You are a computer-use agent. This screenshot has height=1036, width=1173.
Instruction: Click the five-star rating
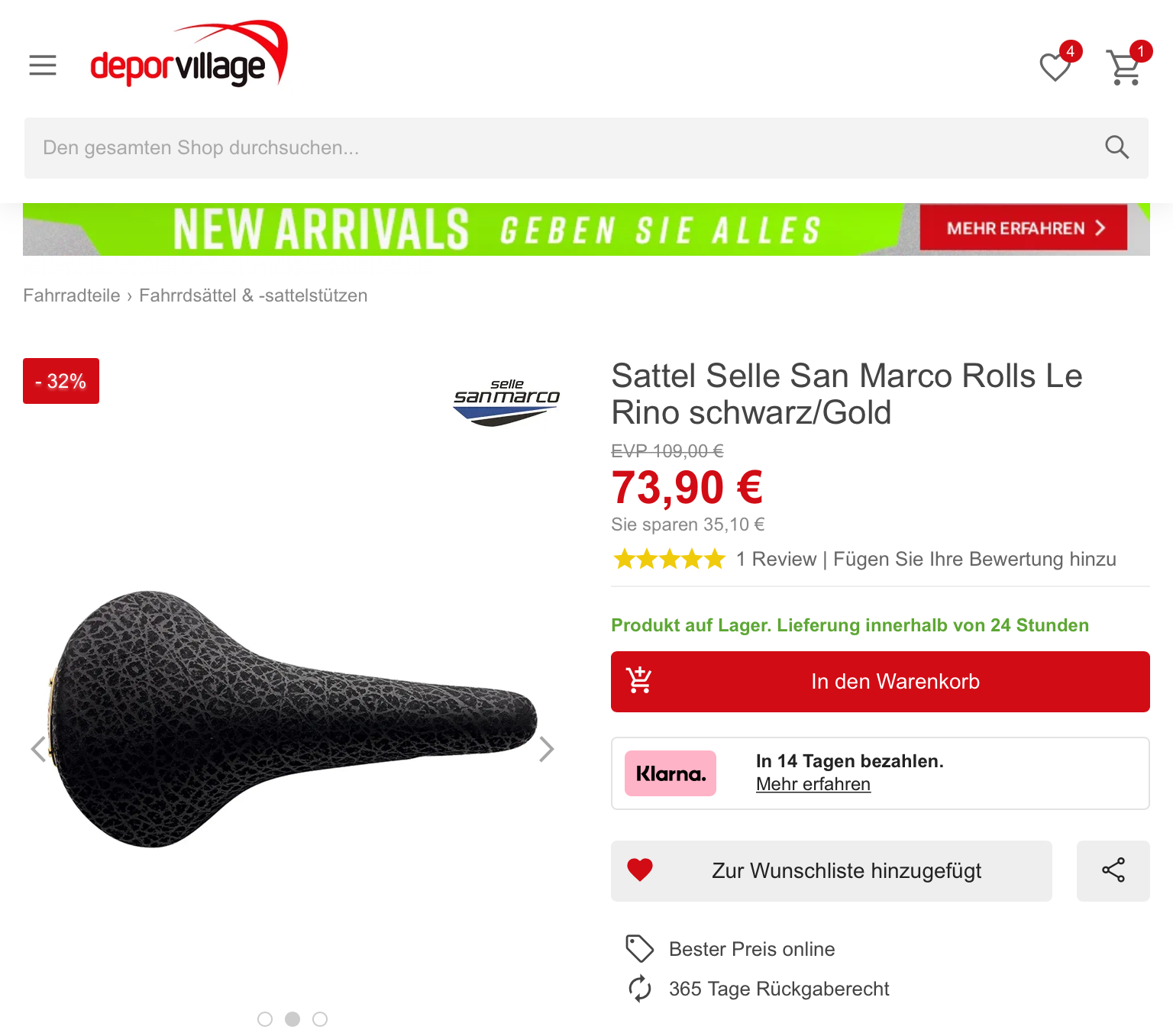669,559
